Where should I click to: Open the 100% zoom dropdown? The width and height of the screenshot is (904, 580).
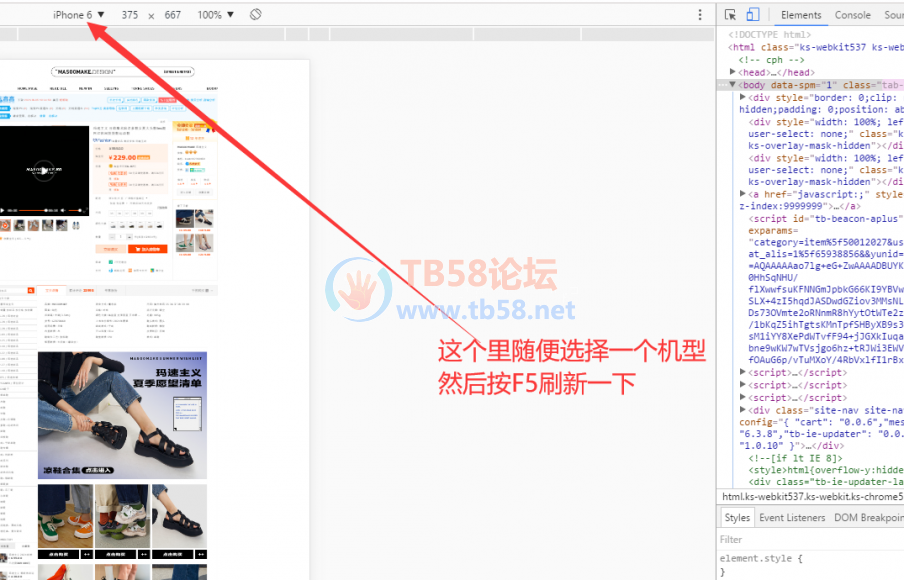point(216,15)
